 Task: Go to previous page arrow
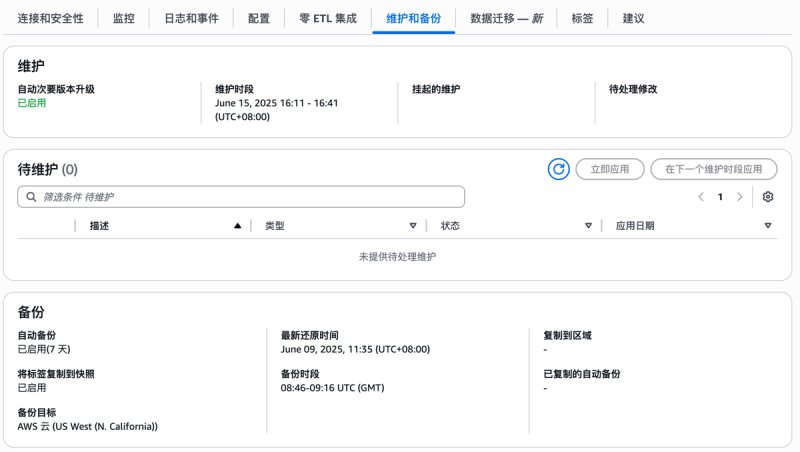pyautogui.click(x=701, y=197)
